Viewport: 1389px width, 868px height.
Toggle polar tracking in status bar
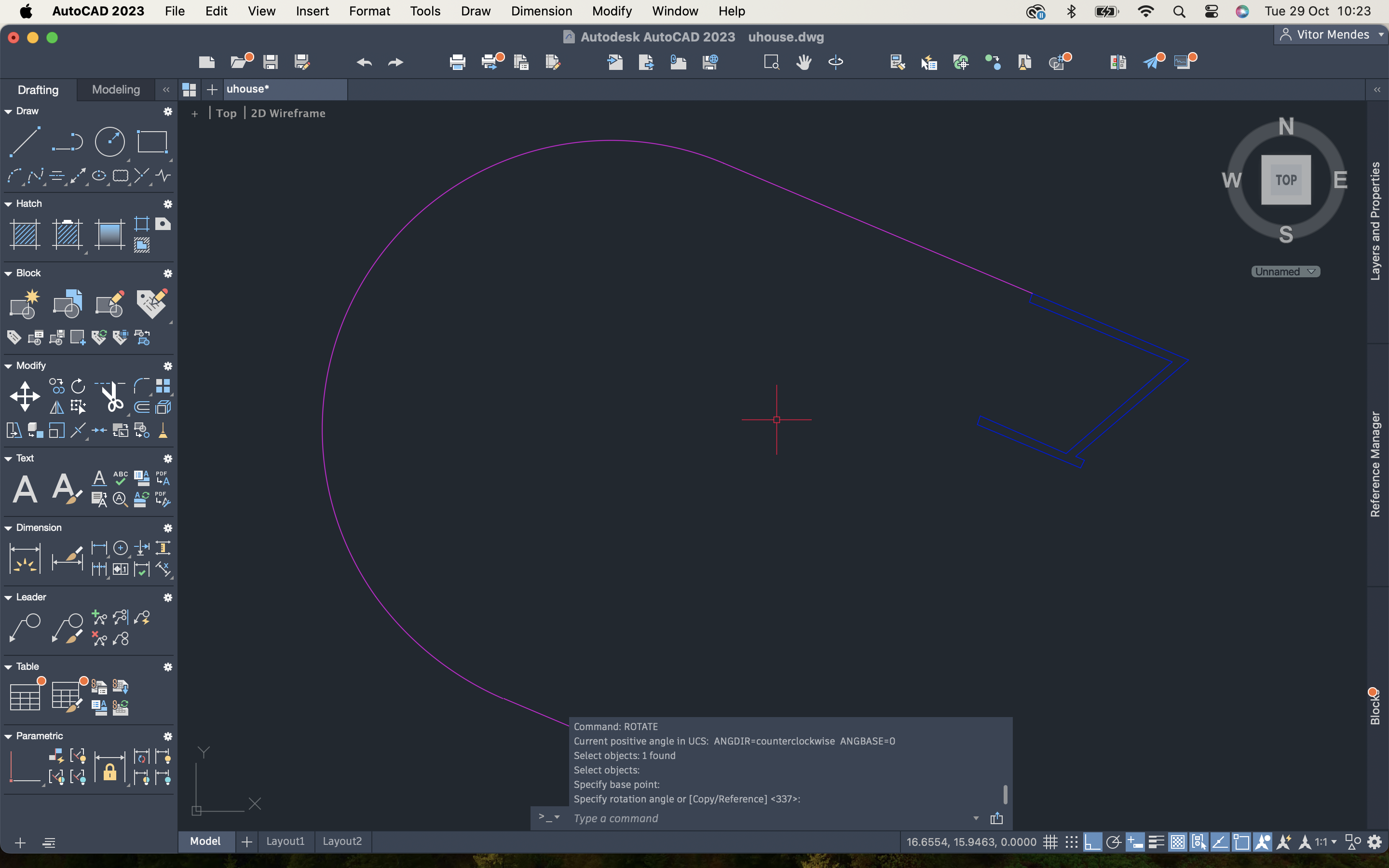point(1114,842)
